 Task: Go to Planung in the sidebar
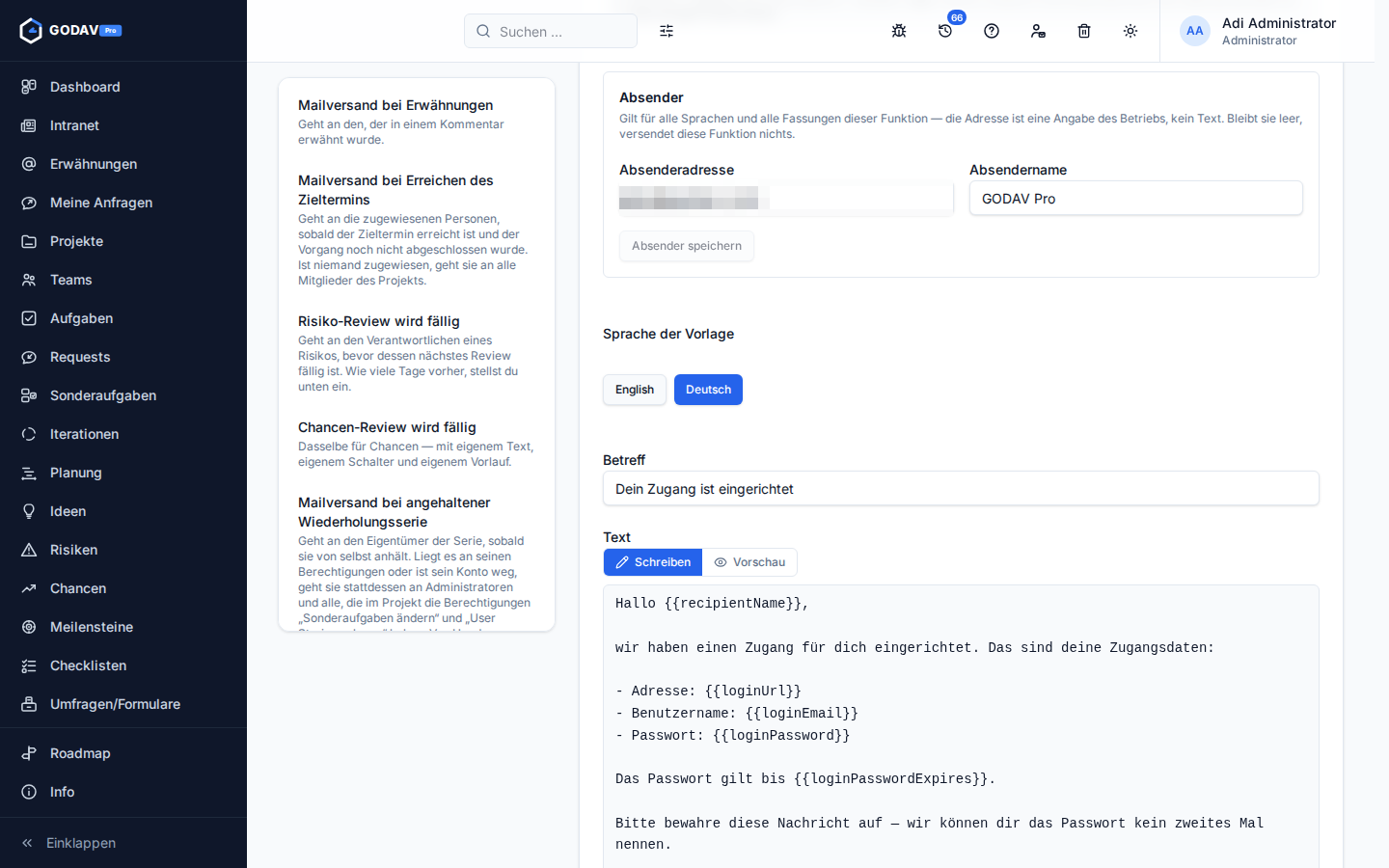coord(123,473)
